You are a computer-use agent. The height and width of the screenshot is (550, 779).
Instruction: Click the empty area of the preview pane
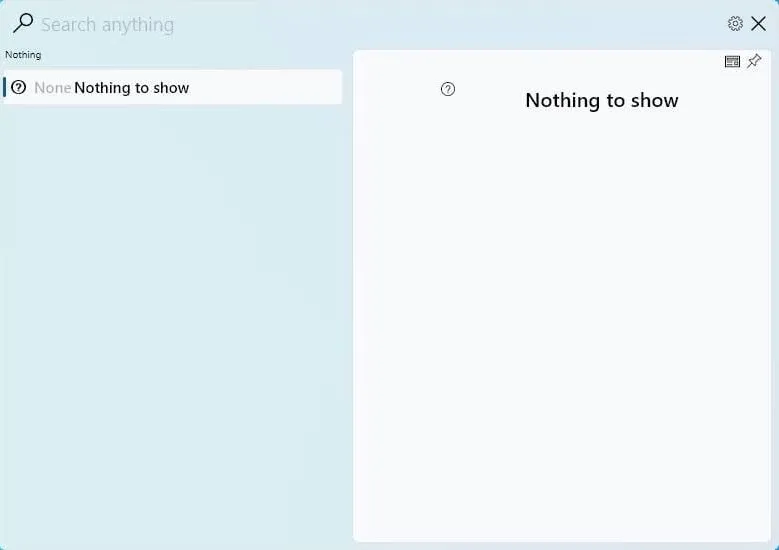560,320
